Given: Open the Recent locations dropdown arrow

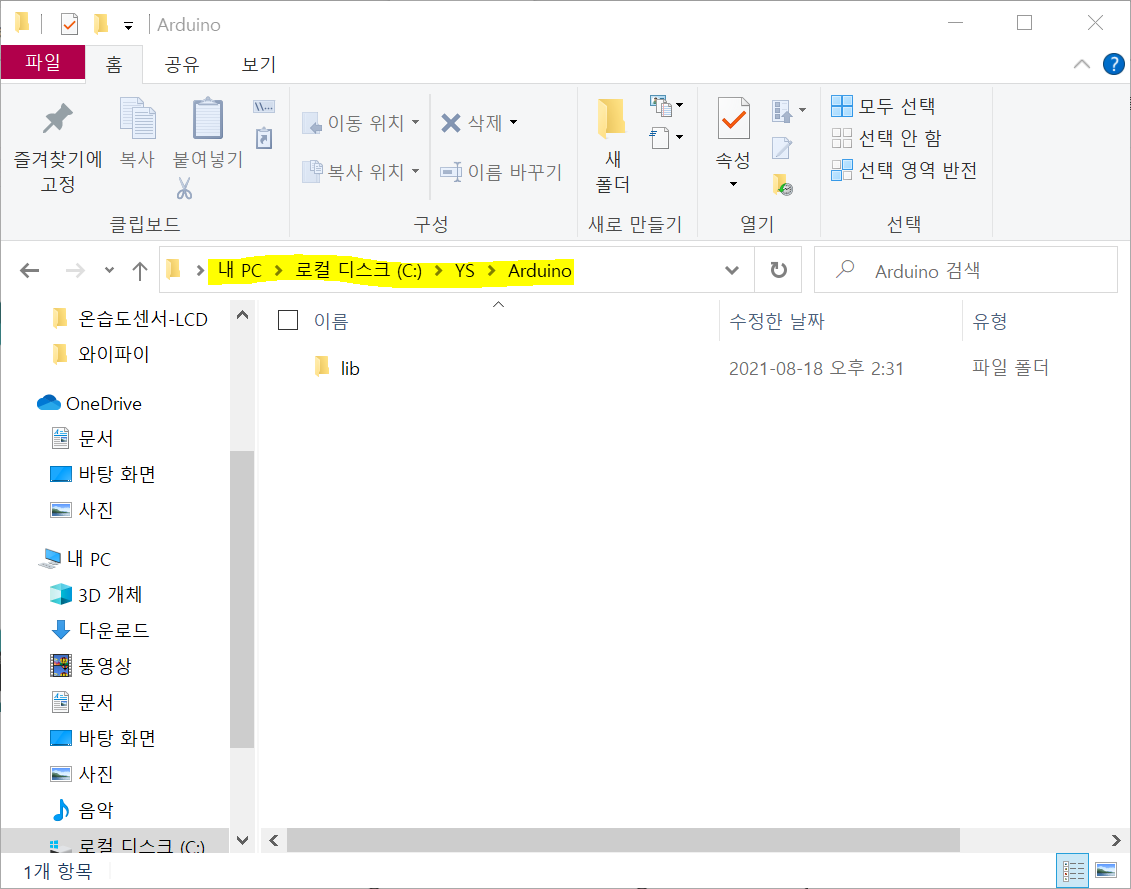Looking at the screenshot, I should tap(109, 271).
